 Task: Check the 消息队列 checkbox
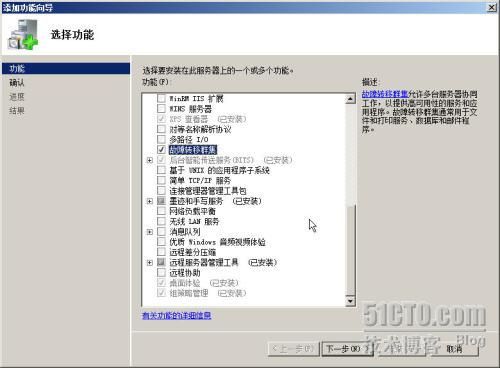[x=161, y=232]
